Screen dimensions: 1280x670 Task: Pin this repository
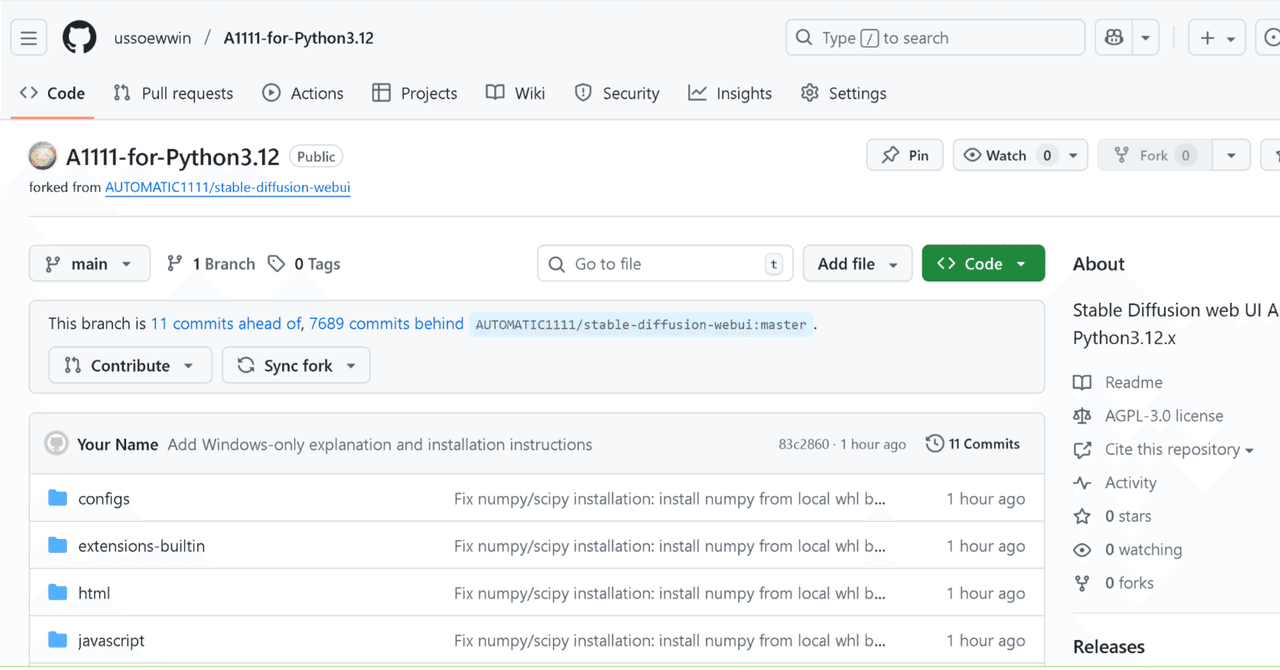pos(904,154)
